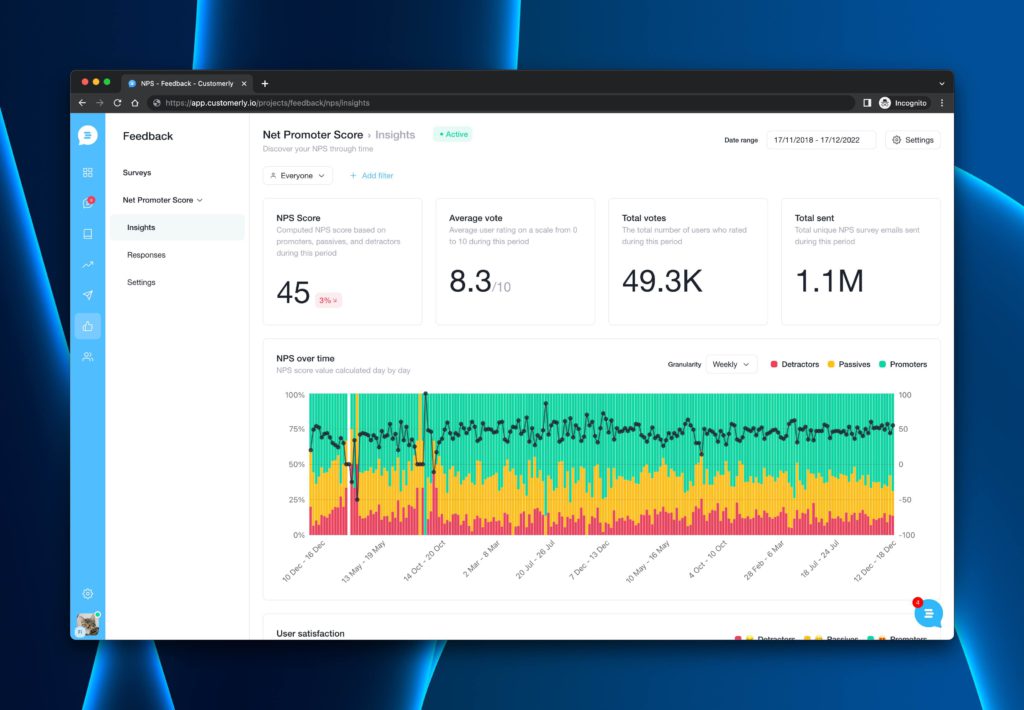Open the browser three-dot menu
1024x710 pixels.
pyautogui.click(x=942, y=103)
